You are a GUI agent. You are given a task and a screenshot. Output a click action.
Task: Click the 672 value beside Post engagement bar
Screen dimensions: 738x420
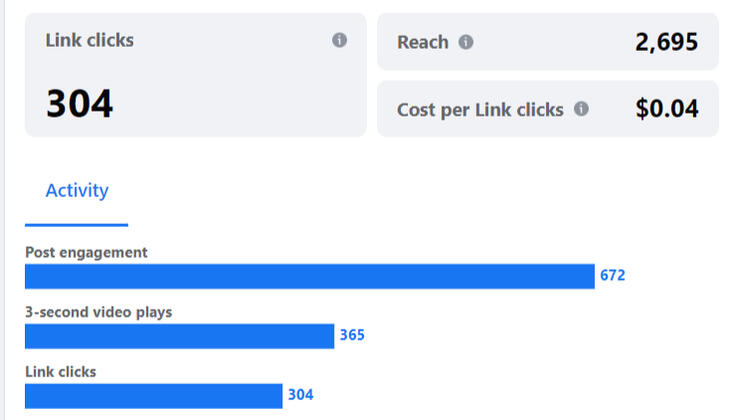612,276
